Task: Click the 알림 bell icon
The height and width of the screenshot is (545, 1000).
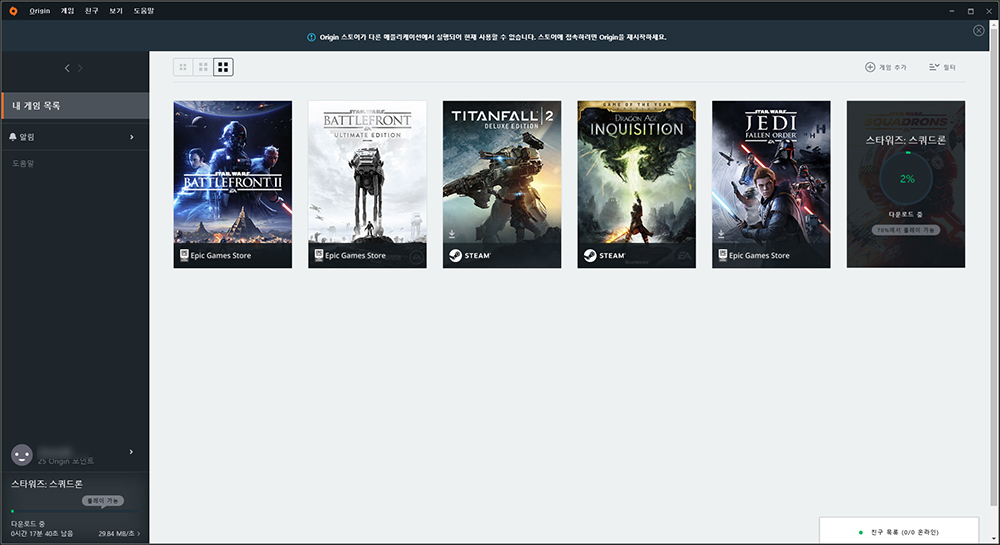Action: tap(13, 137)
